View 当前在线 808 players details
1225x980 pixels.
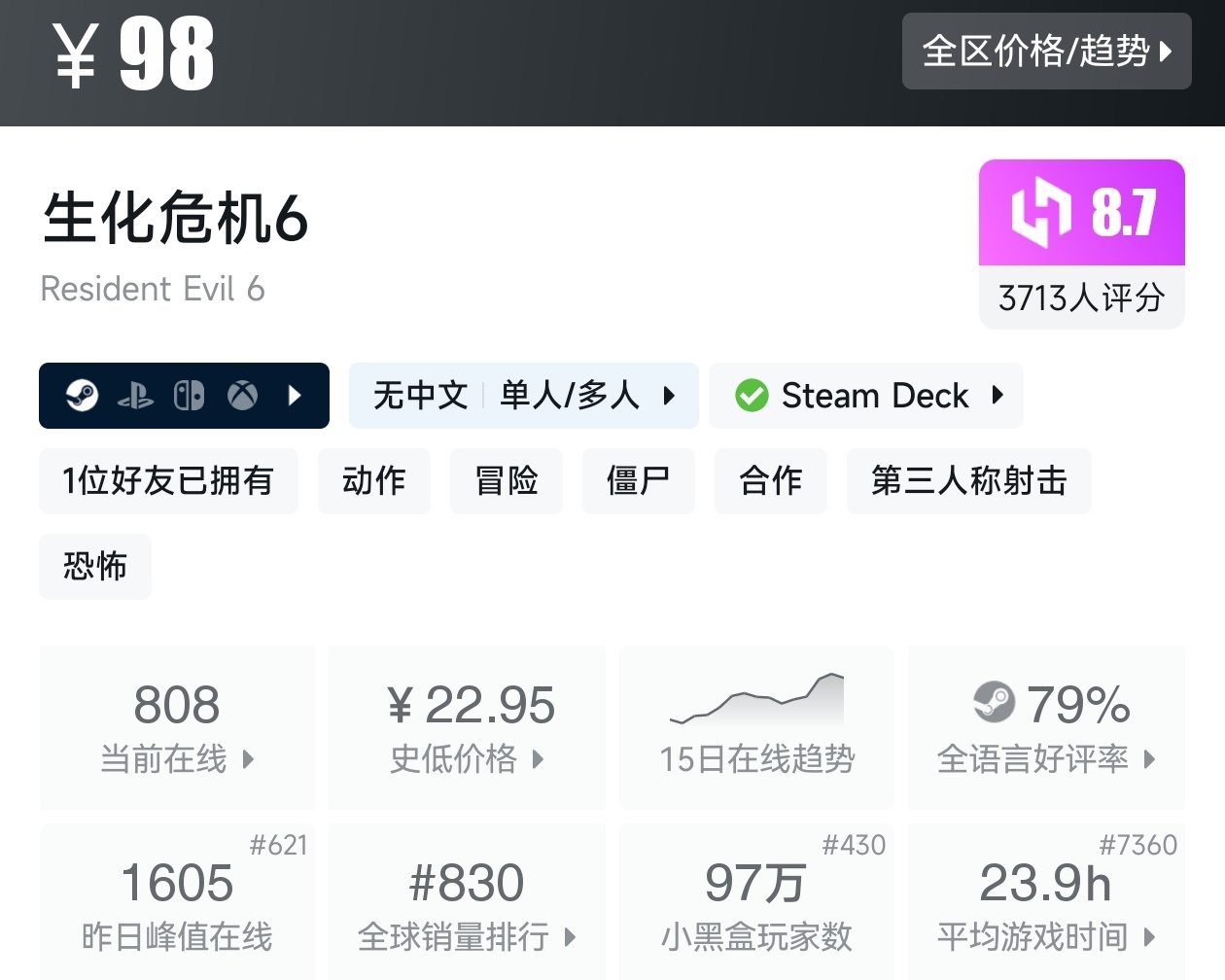[x=177, y=726]
